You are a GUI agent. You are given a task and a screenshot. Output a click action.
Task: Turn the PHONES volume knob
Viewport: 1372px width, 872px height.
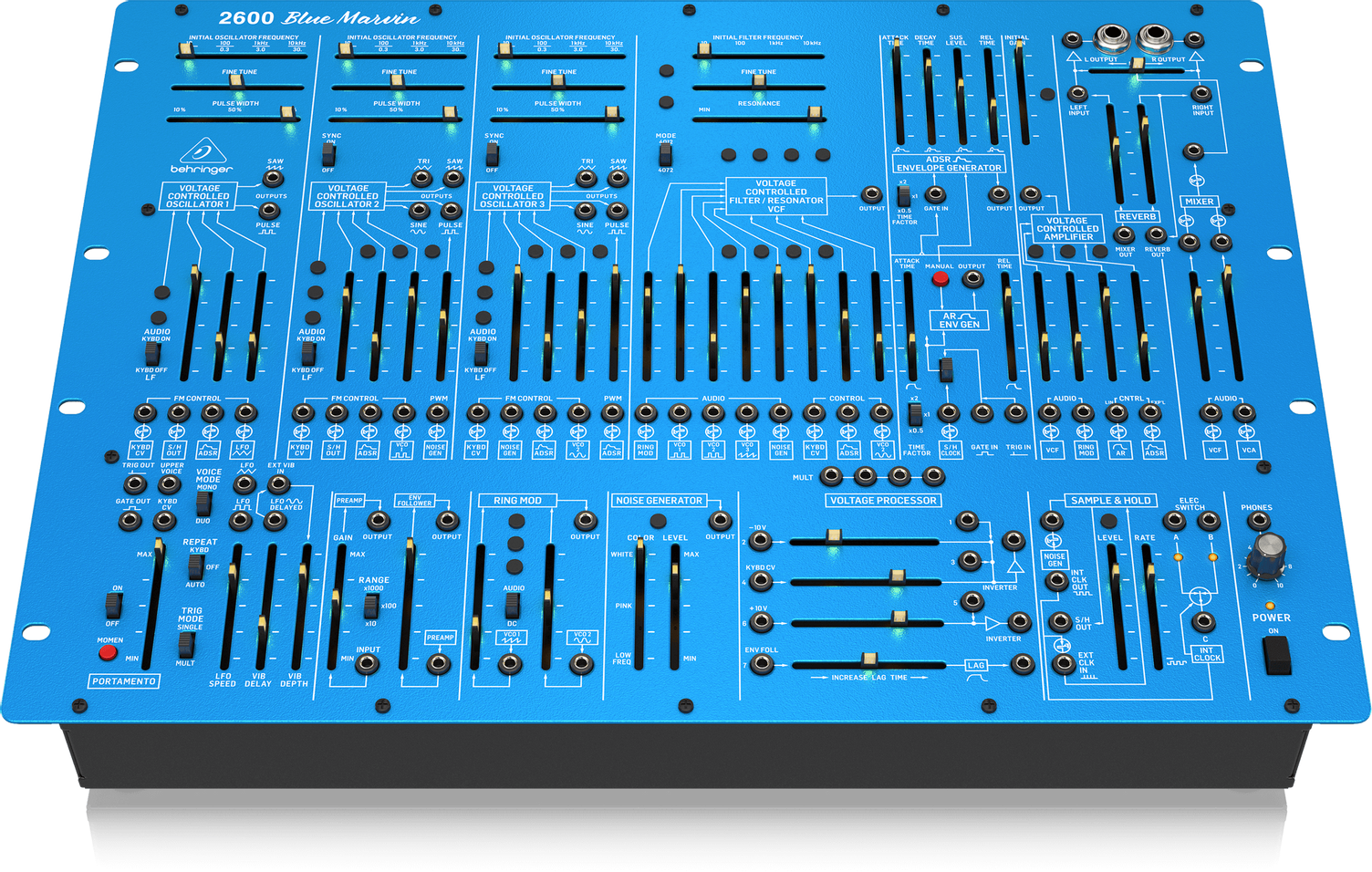tap(1267, 552)
